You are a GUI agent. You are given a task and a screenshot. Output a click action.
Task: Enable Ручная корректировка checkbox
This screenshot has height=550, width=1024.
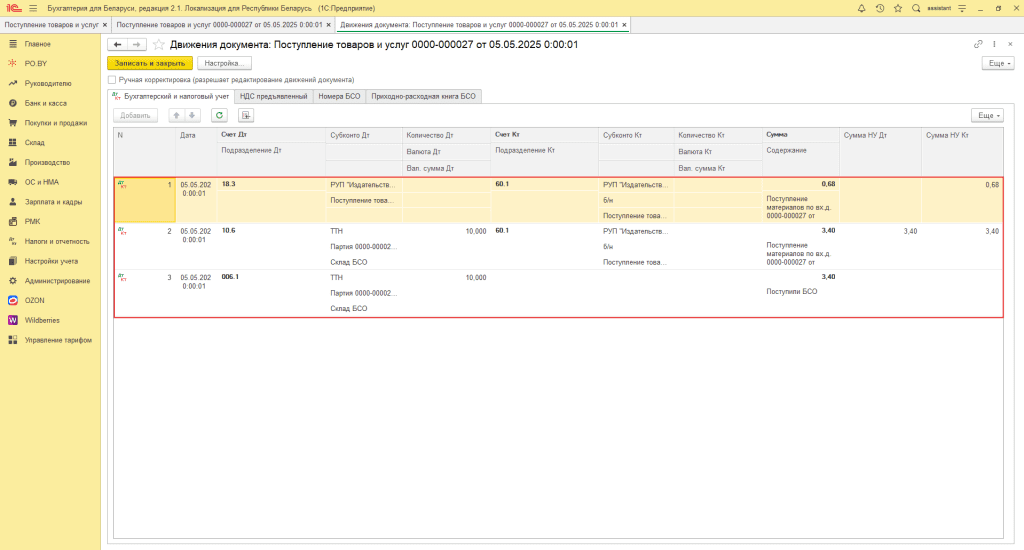pos(112,80)
